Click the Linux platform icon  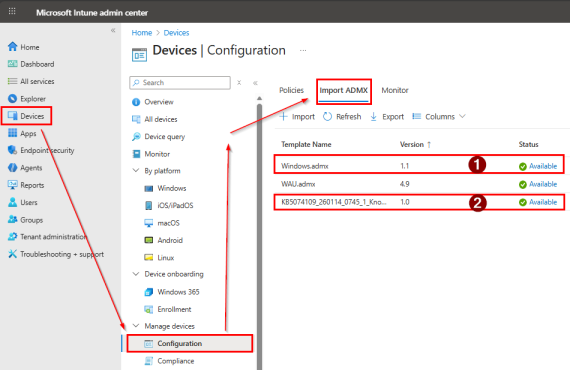[x=149, y=257]
